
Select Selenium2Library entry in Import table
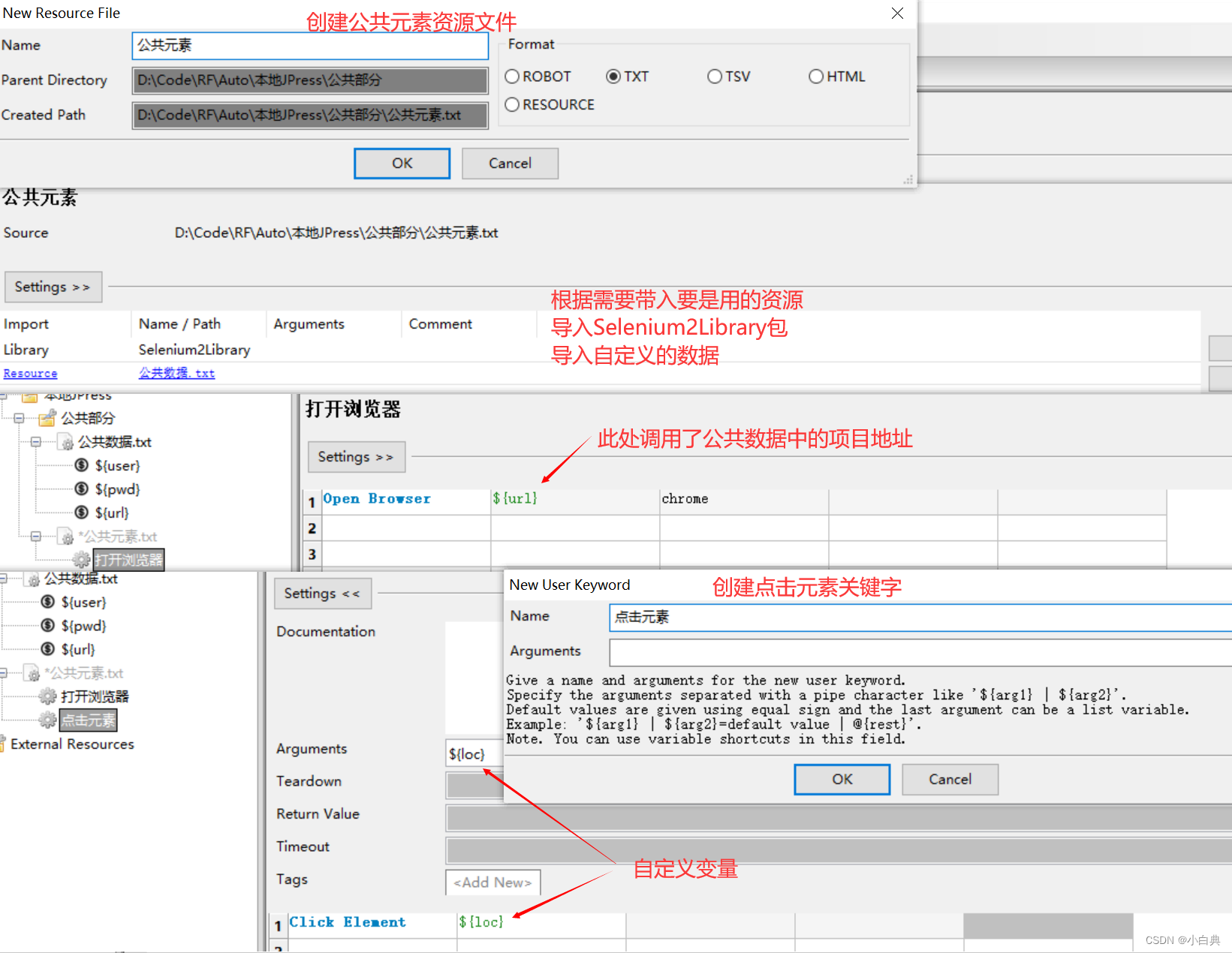pyautogui.click(x=194, y=350)
